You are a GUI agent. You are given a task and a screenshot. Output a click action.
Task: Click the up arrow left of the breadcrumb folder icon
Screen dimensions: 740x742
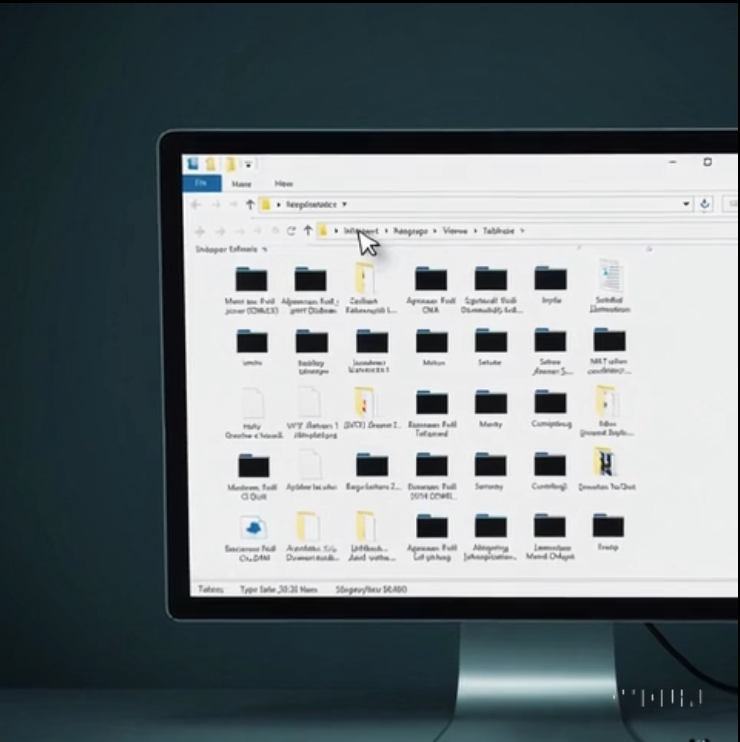pos(308,230)
